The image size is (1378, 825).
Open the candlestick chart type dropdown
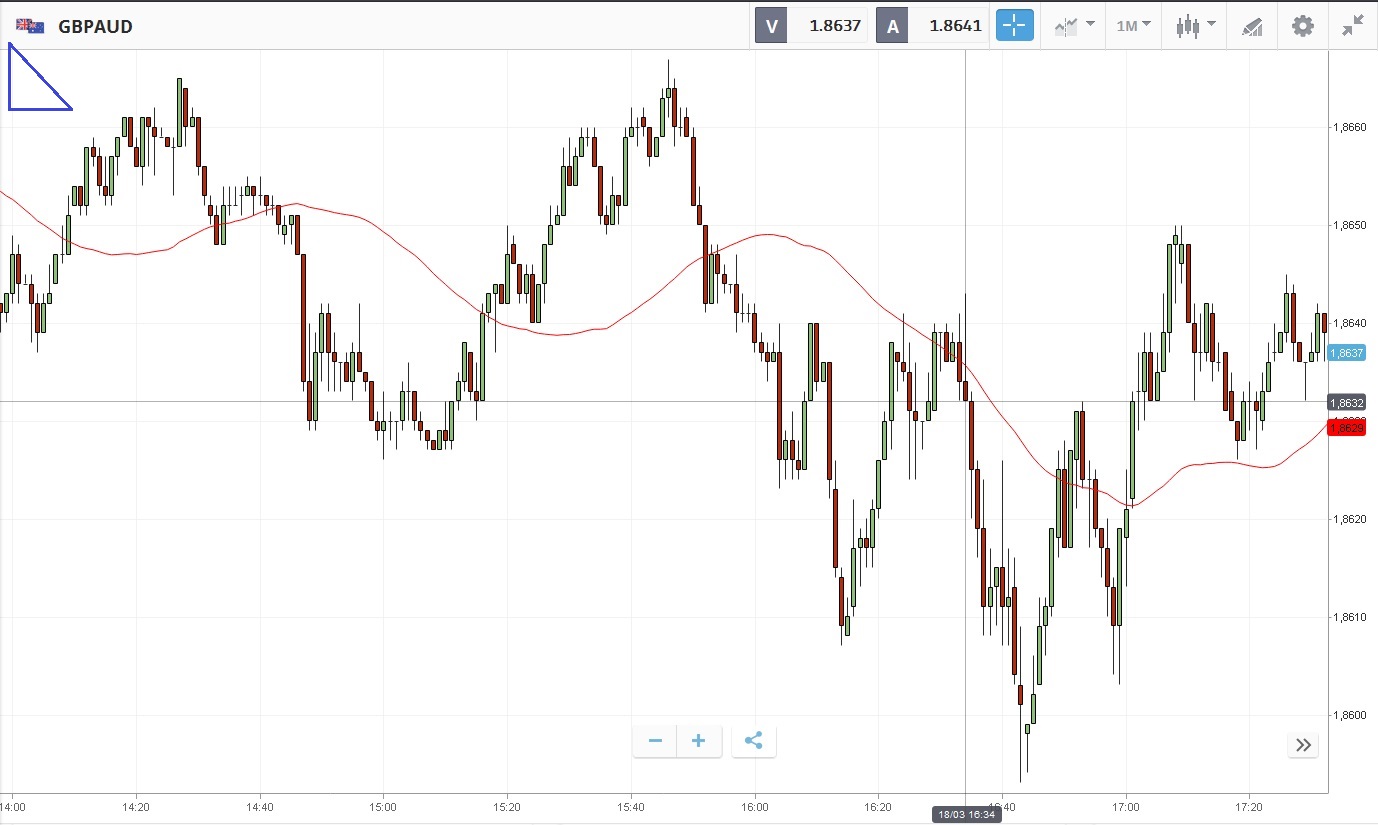click(x=1195, y=26)
